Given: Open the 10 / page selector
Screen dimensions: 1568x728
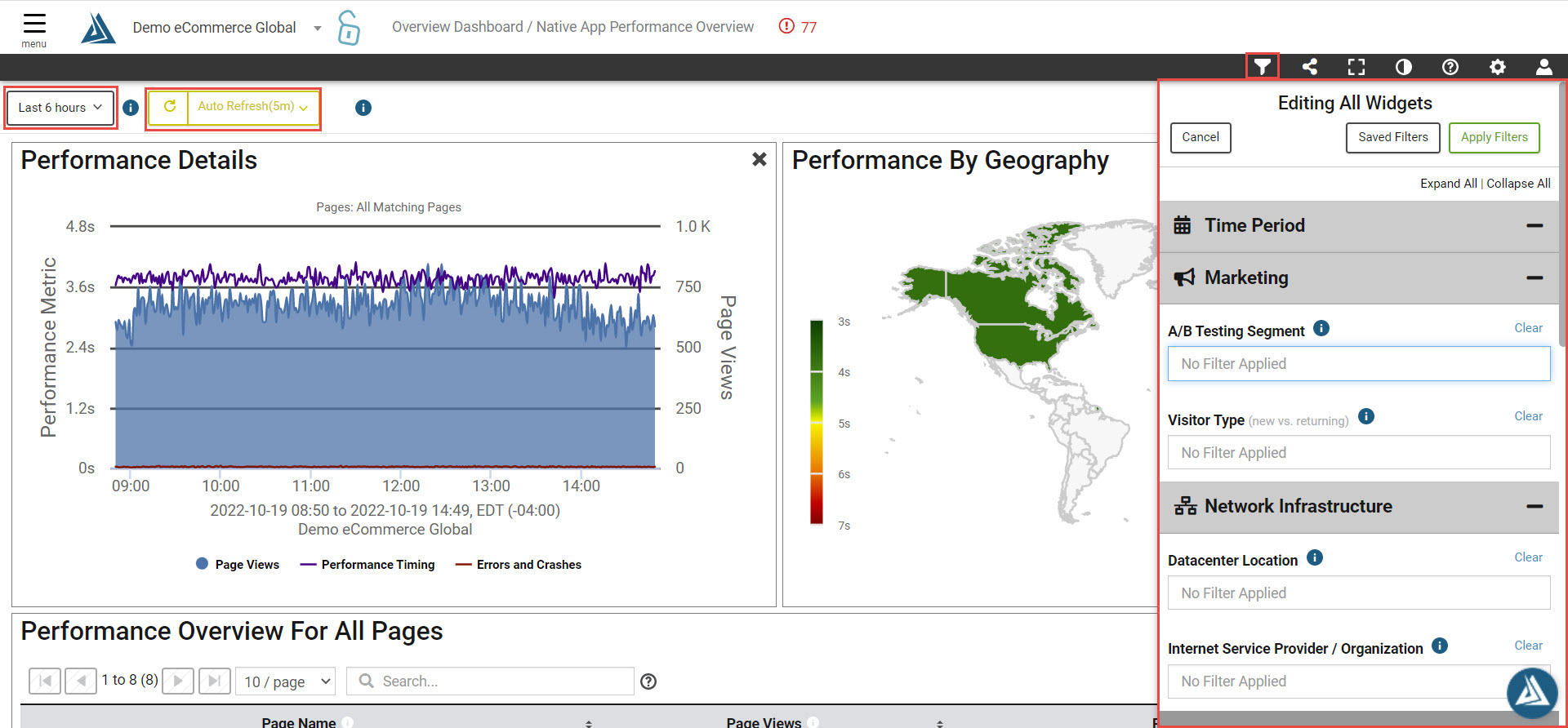Looking at the screenshot, I should coord(287,681).
